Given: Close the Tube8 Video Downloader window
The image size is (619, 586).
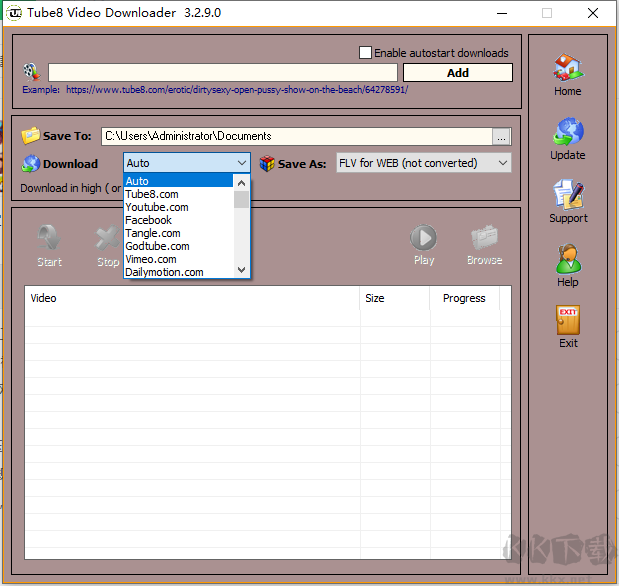Looking at the screenshot, I should (x=593, y=13).
